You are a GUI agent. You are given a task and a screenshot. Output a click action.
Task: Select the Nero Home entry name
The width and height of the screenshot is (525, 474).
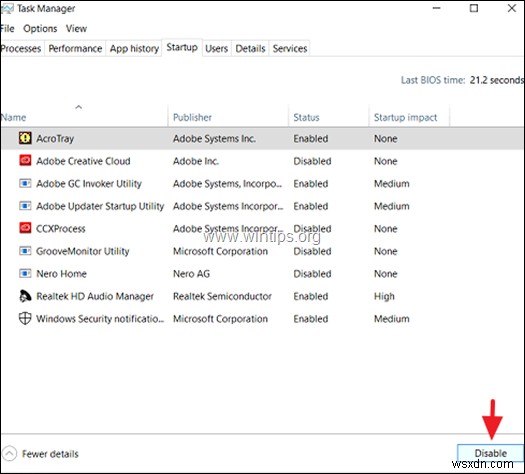point(62,274)
